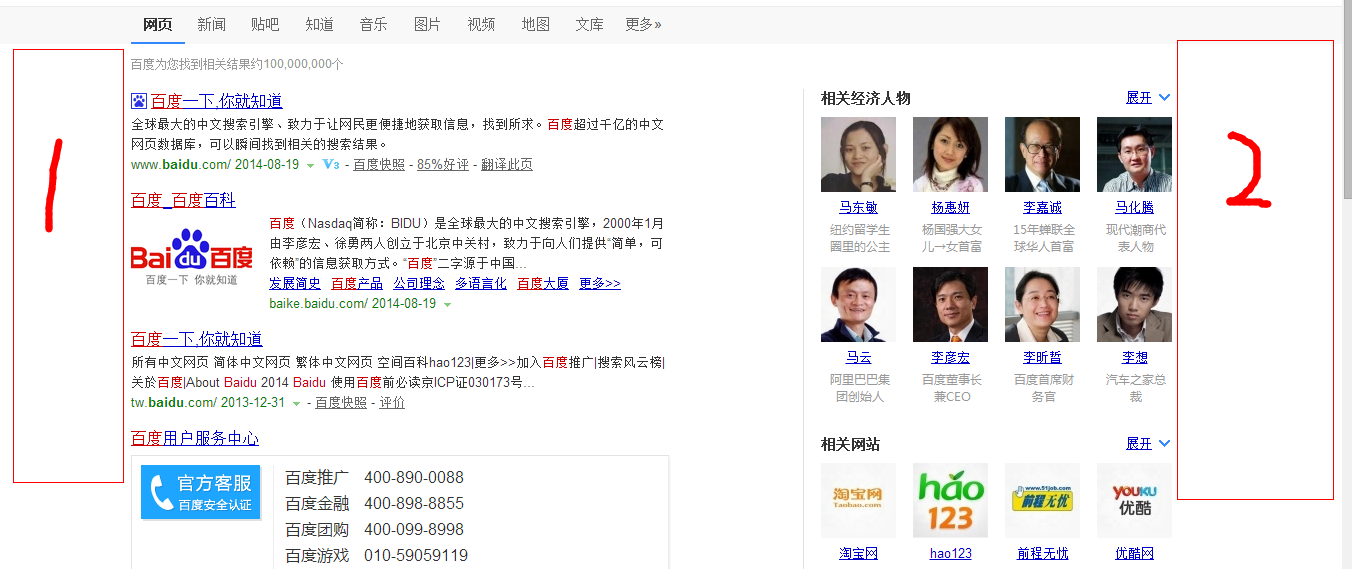Viewport: 1352px width, 569px height.
Task: Click 马云 portrait photo
Action: (858, 305)
